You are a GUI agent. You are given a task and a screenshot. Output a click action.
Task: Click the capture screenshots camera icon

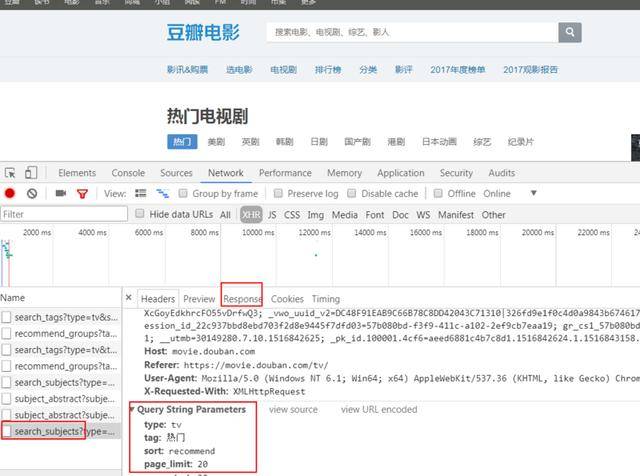(61, 193)
